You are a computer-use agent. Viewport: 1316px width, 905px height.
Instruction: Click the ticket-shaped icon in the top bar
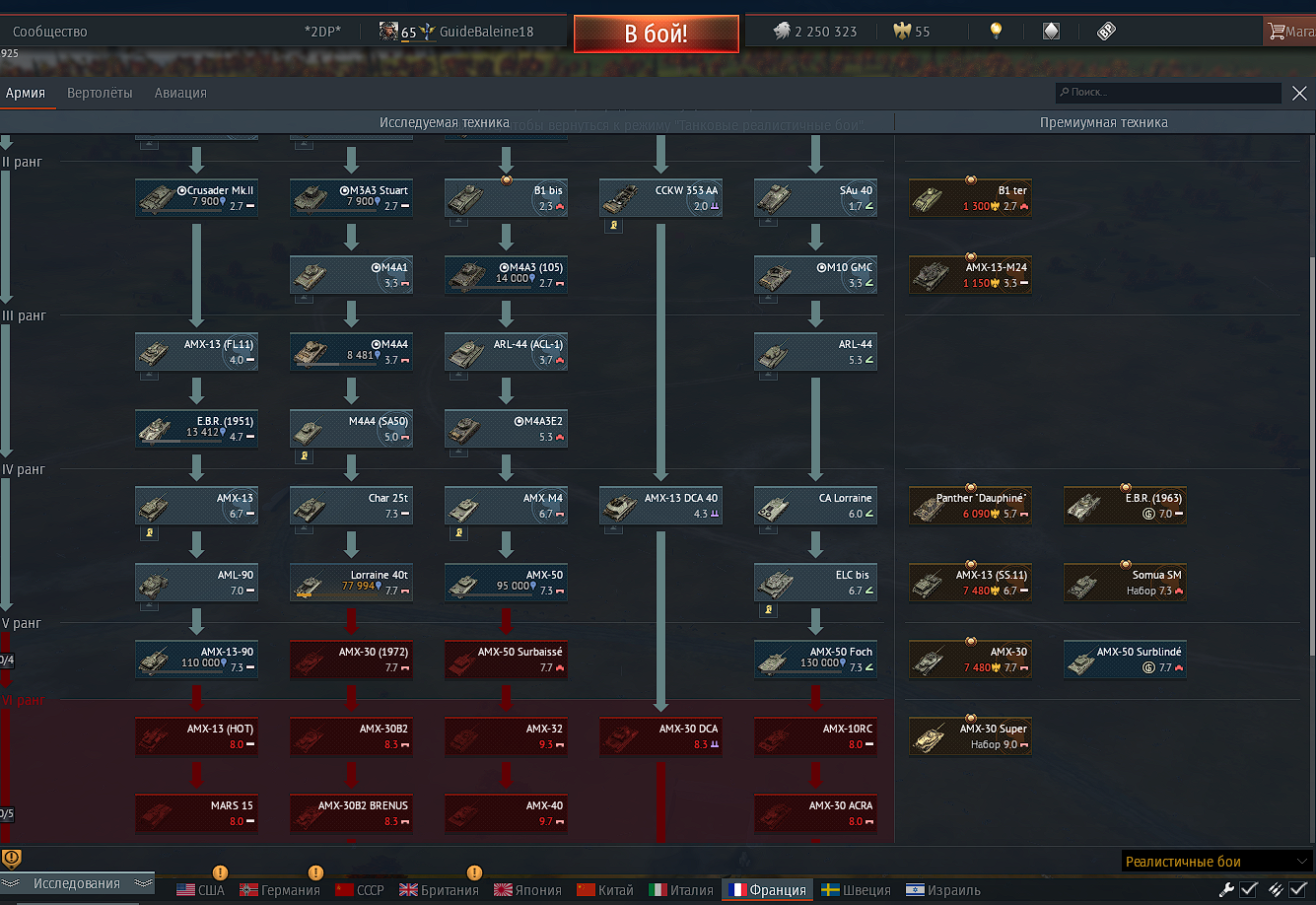click(x=1106, y=31)
